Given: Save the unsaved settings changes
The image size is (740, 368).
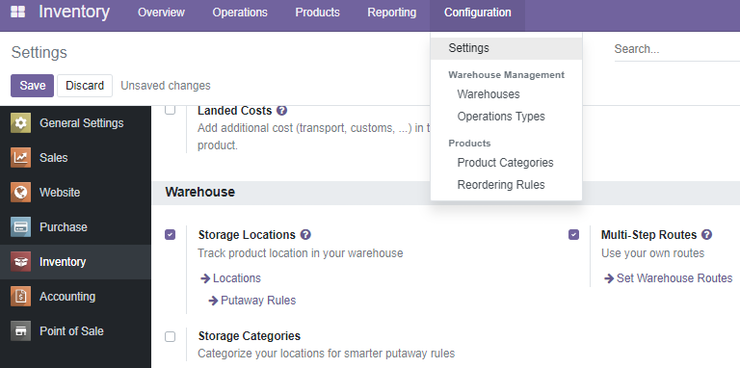Looking at the screenshot, I should point(32,85).
